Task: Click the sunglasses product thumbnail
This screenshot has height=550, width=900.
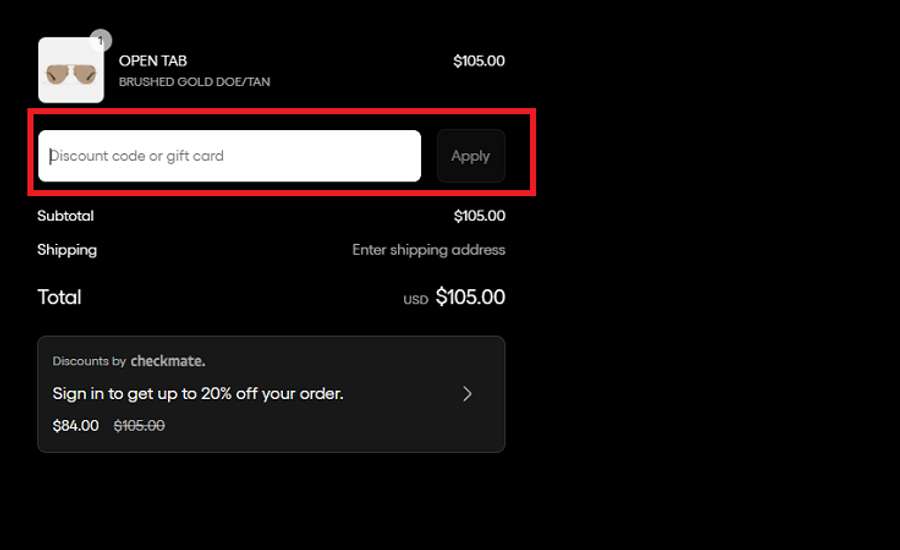Action: pyautogui.click(x=71, y=71)
